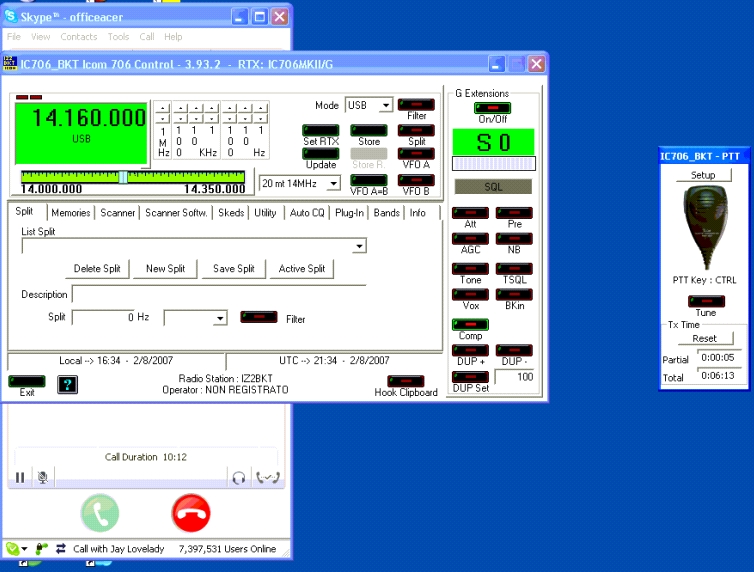Click the Tune LED in PTT window
This screenshot has height=572, width=754.
706,301
